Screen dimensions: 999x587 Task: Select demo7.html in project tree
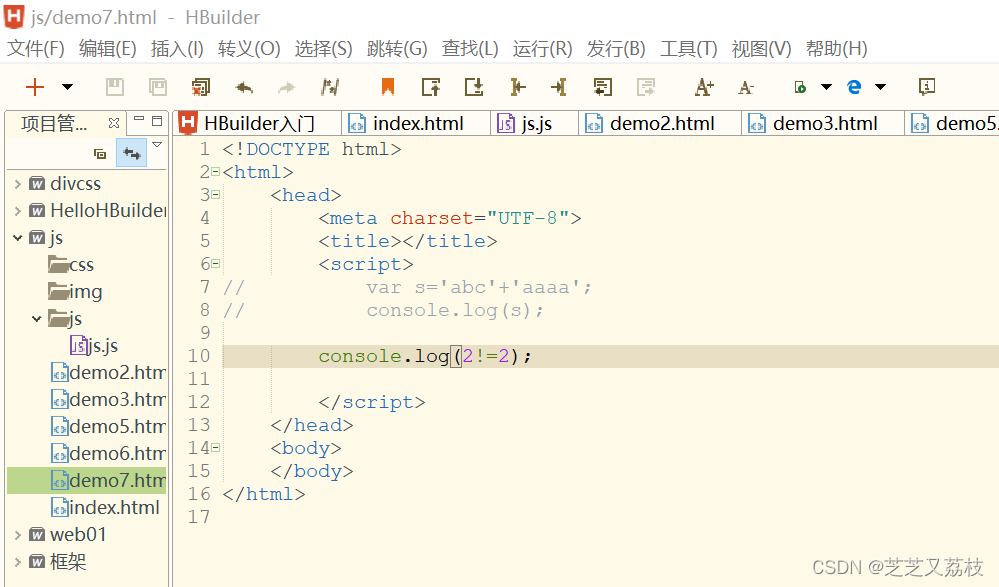[x=108, y=480]
